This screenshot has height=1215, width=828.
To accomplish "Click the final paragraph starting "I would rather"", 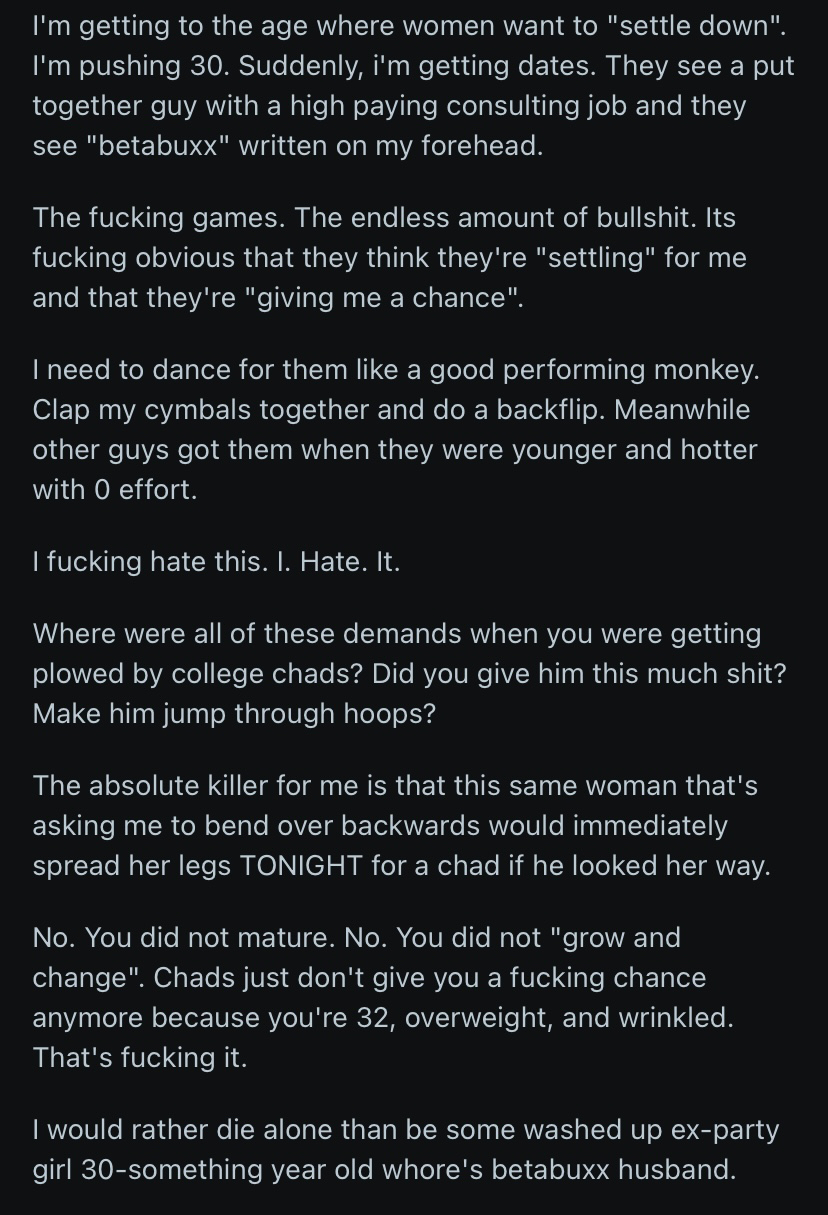I will pyautogui.click(x=406, y=1149).
